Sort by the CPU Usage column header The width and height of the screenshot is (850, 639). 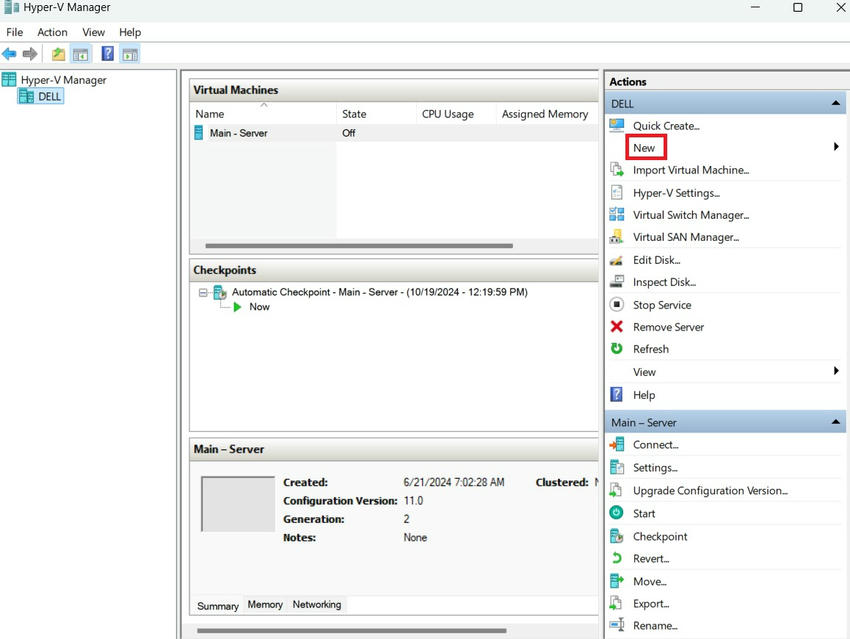click(x=456, y=114)
